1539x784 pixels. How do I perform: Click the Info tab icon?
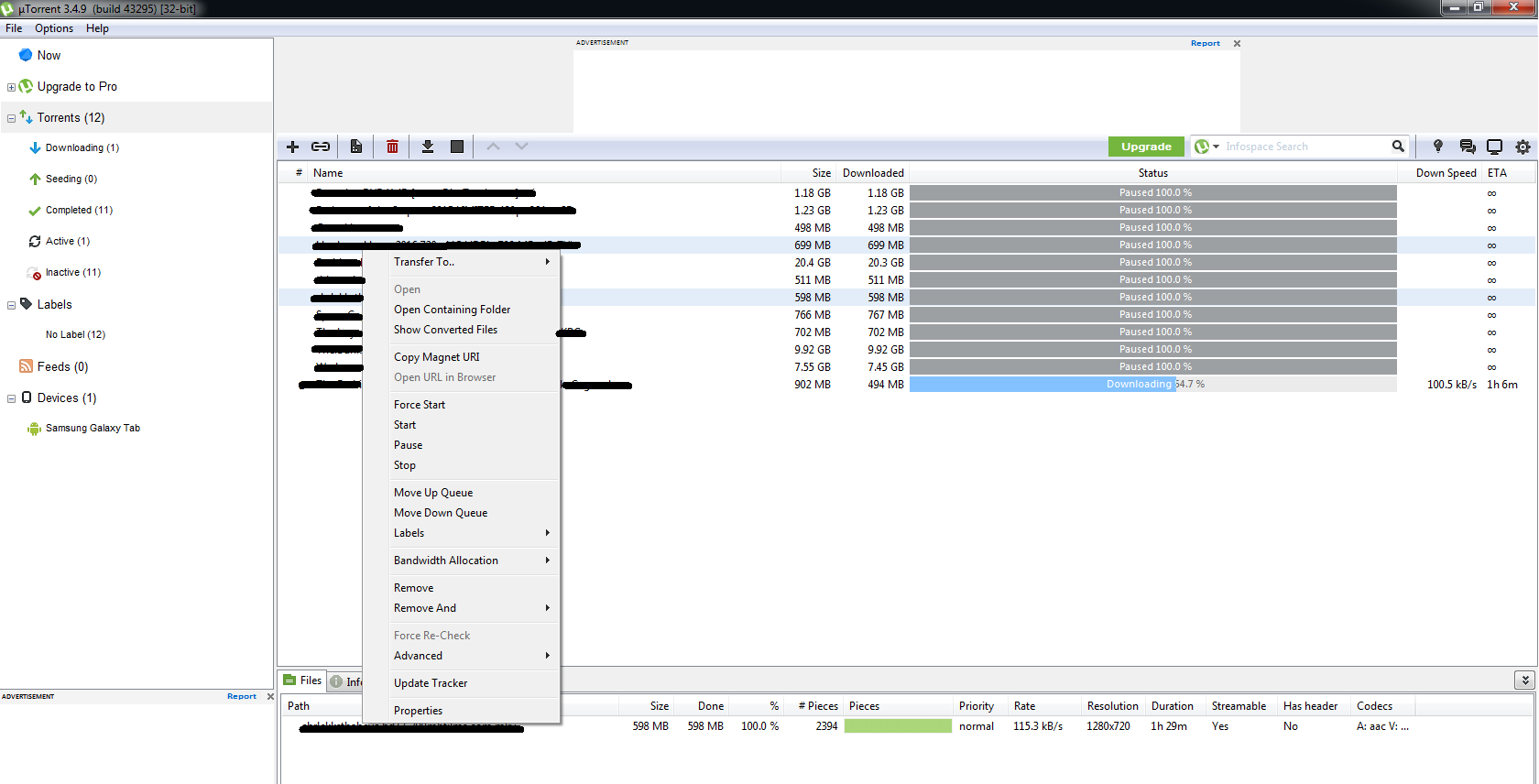click(336, 681)
